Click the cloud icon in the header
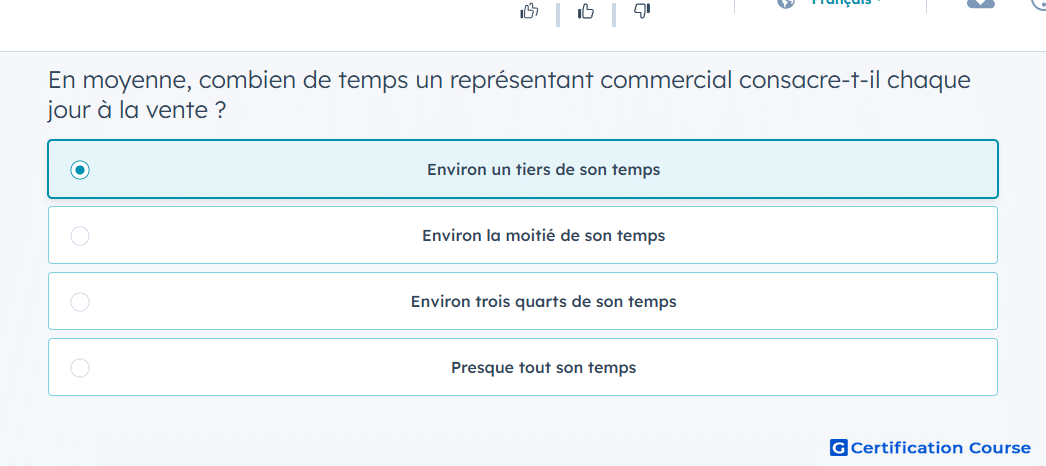Screen dimensions: 1046x466 pyautogui.click(x=981, y=3)
